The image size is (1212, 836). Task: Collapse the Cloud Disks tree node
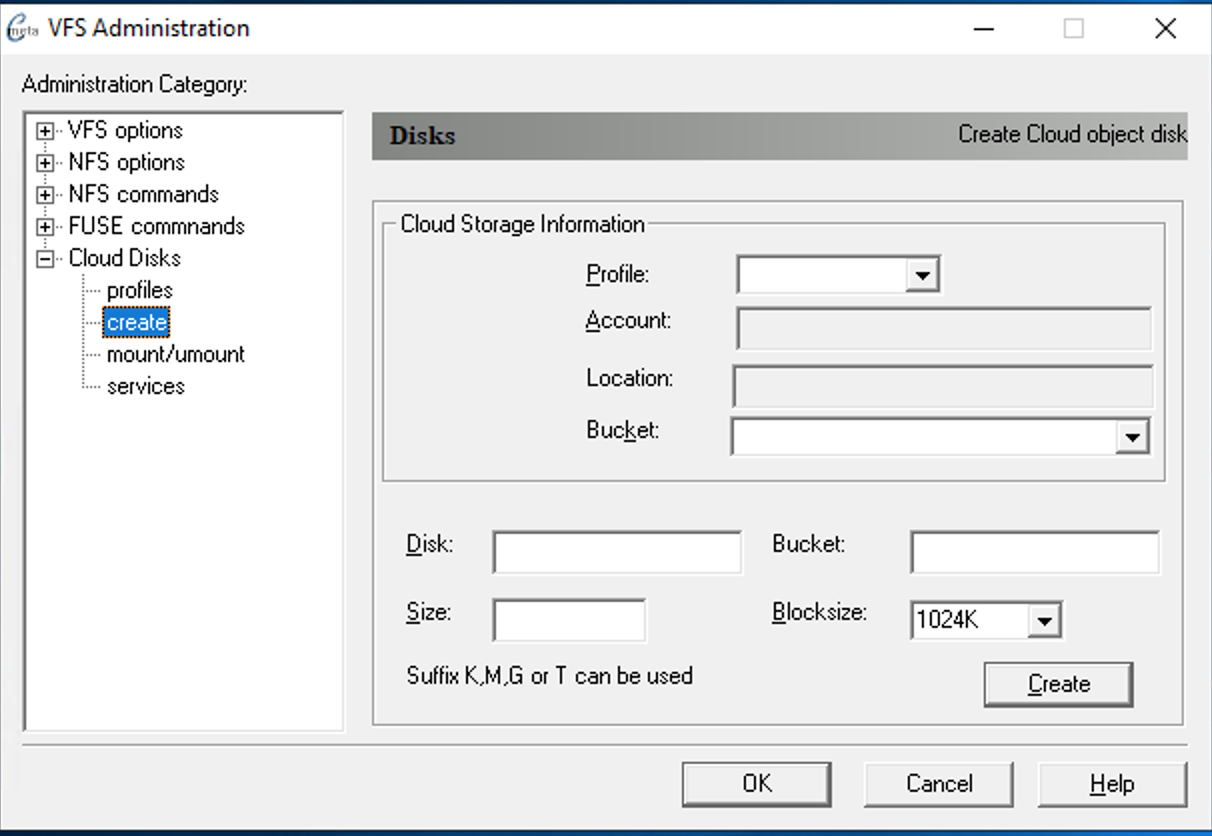coord(45,259)
